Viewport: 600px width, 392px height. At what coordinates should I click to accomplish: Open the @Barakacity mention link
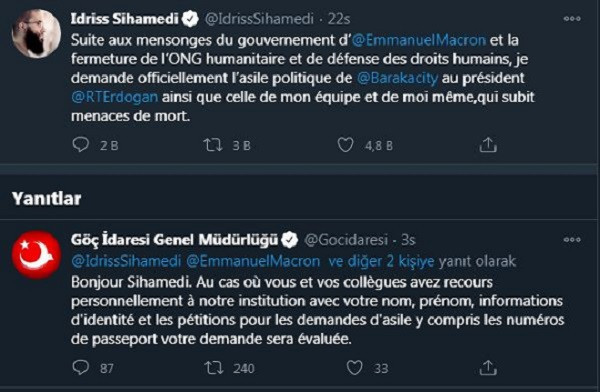397,78
